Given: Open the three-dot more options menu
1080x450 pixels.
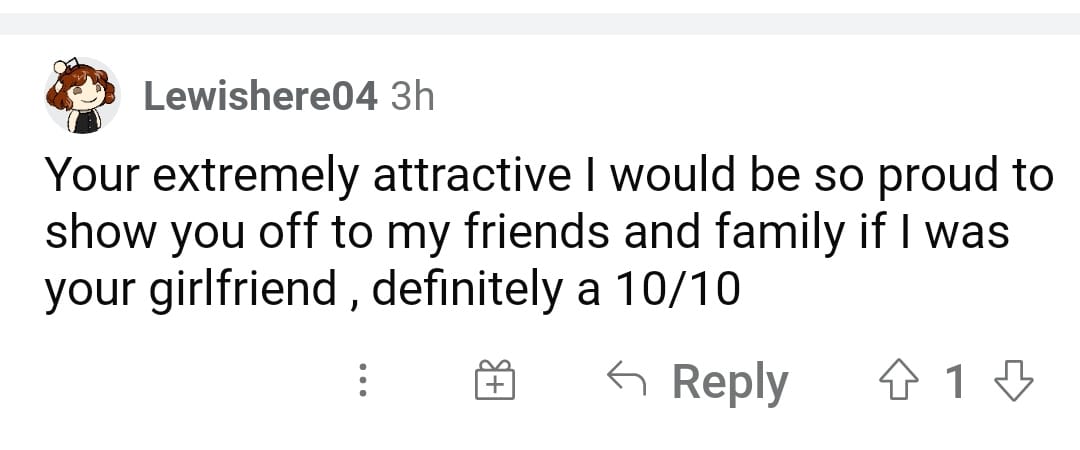Looking at the screenshot, I should (x=364, y=380).
